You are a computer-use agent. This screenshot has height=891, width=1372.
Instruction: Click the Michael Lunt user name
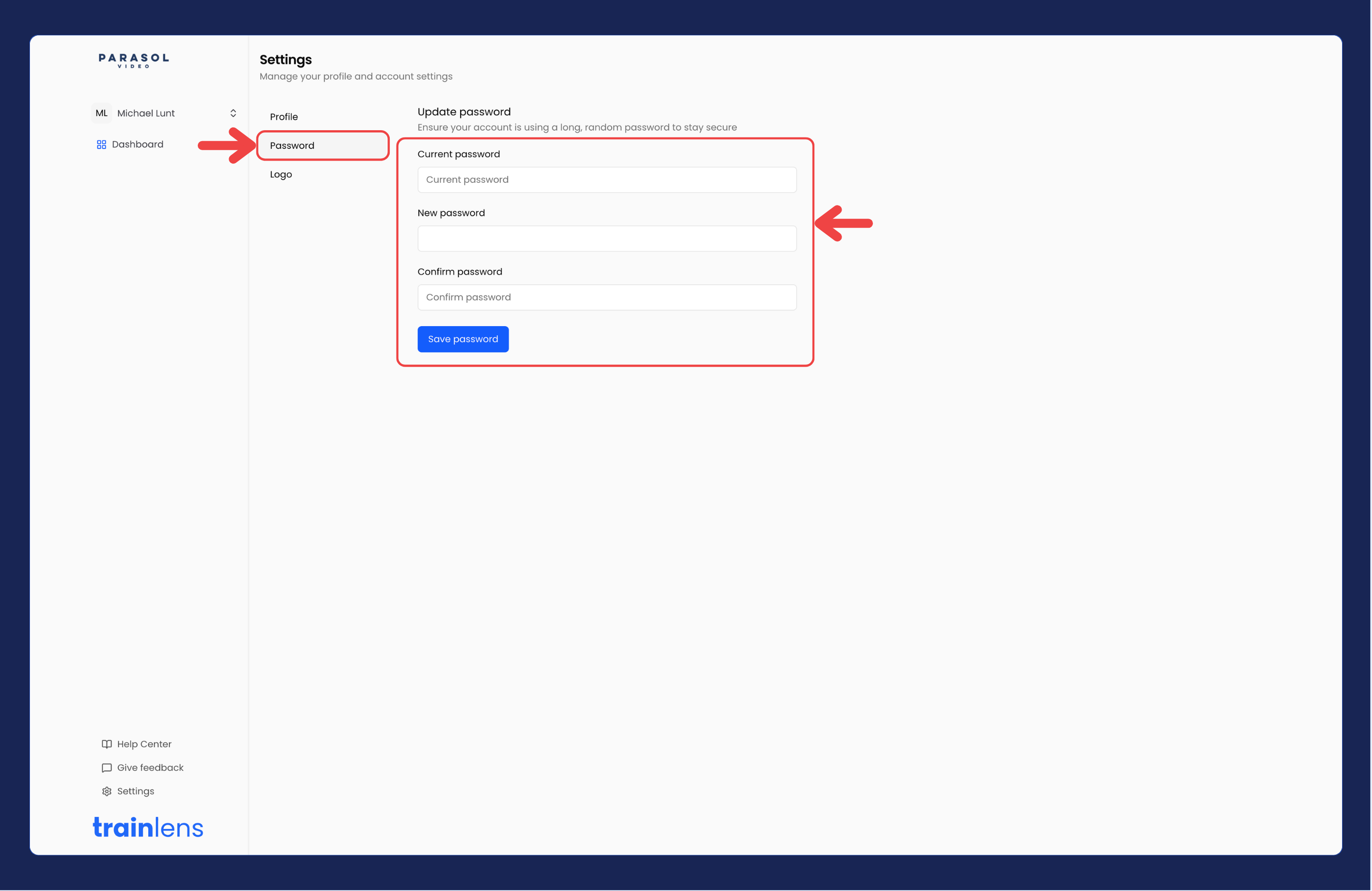pyautogui.click(x=146, y=113)
